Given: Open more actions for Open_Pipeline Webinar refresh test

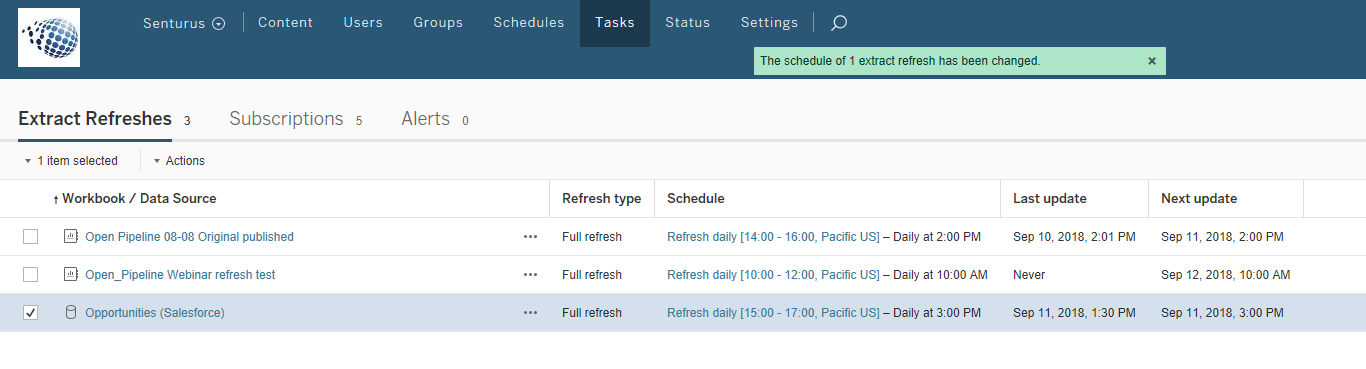Looking at the screenshot, I should tap(530, 275).
